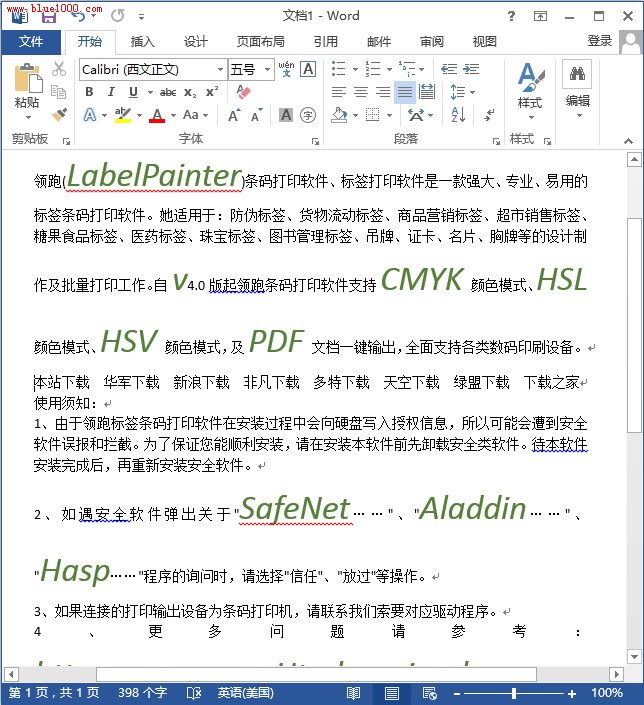Click the Save icon in quick access toolbar
Viewport: 644px width, 705px height.
49,17
